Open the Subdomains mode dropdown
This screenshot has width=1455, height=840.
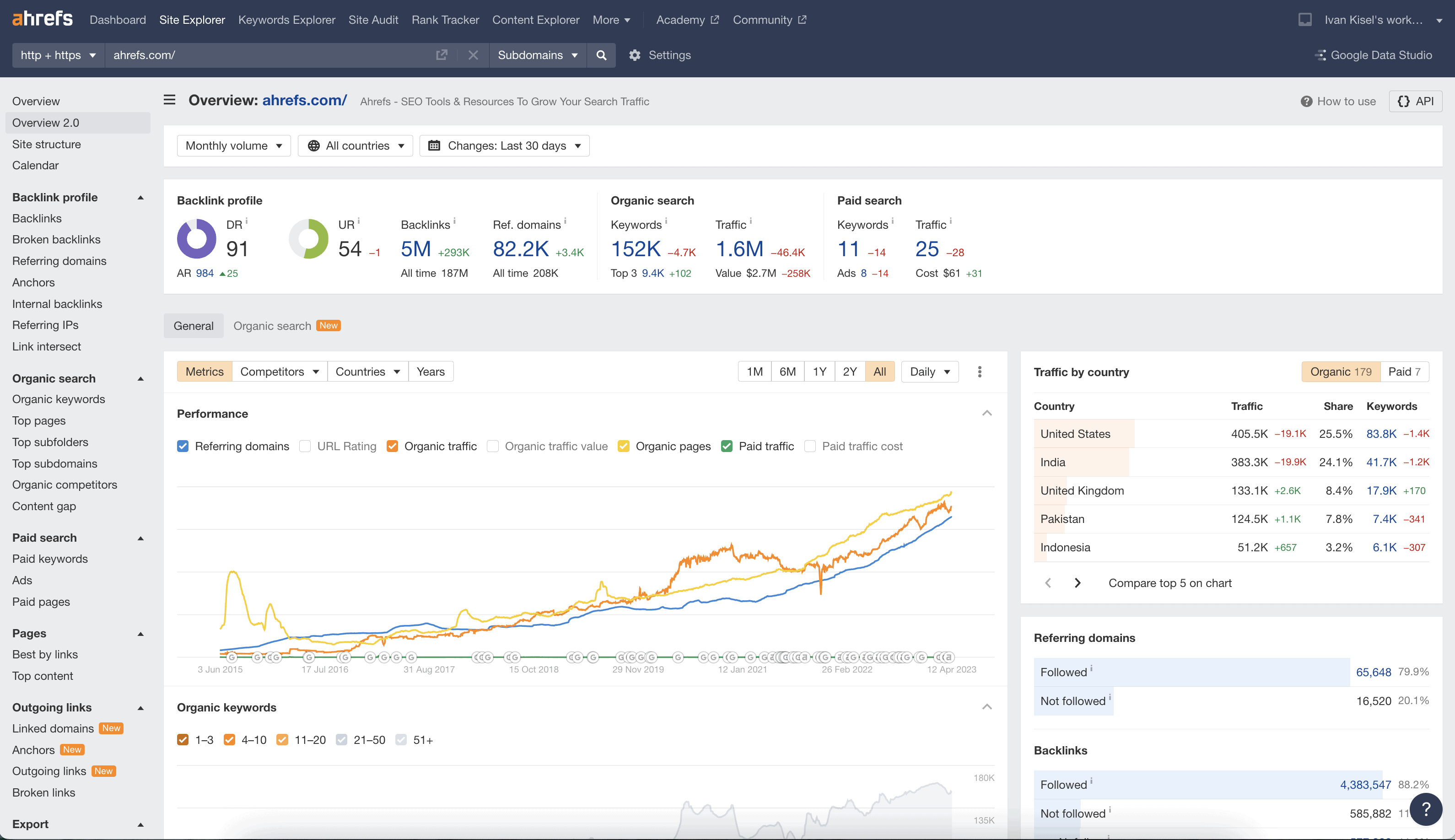(537, 55)
